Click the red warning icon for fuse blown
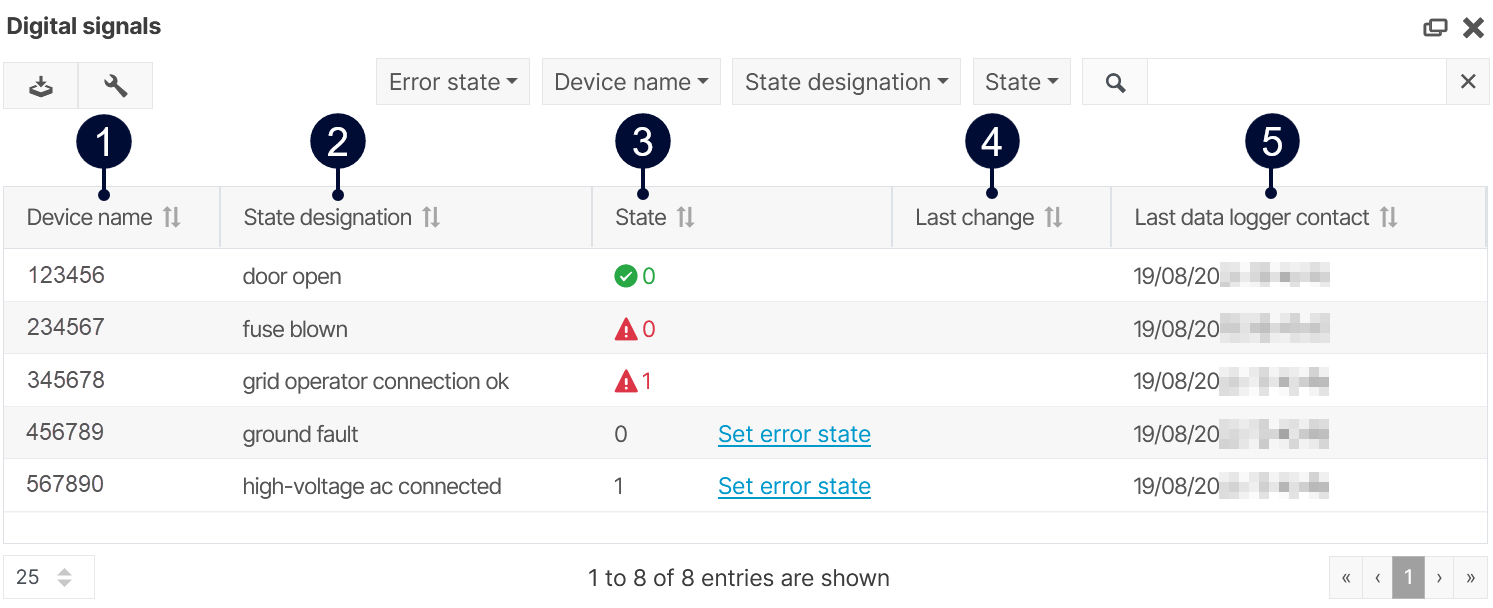 (x=626, y=329)
